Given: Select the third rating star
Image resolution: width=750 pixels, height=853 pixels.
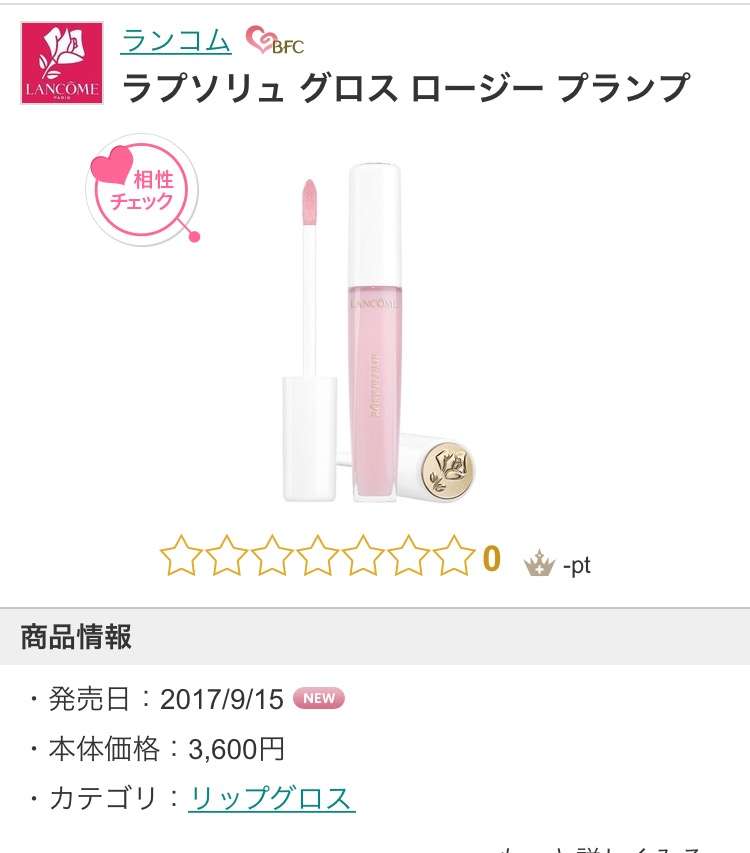Looking at the screenshot, I should (x=272, y=555).
